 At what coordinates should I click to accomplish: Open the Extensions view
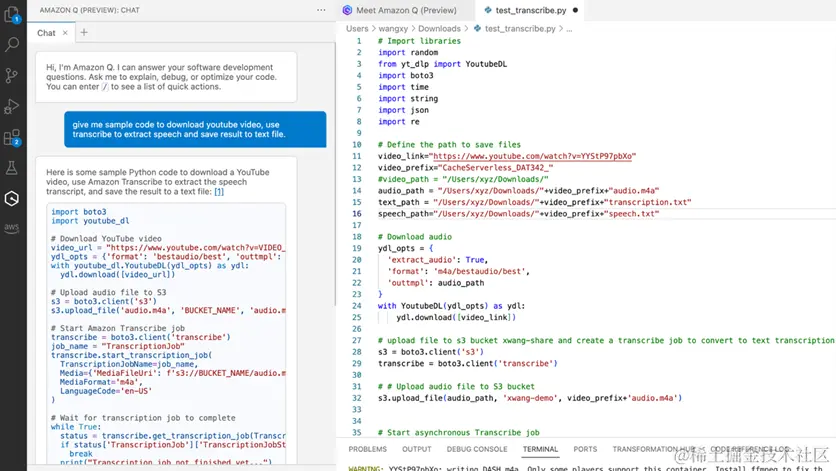coord(12,138)
